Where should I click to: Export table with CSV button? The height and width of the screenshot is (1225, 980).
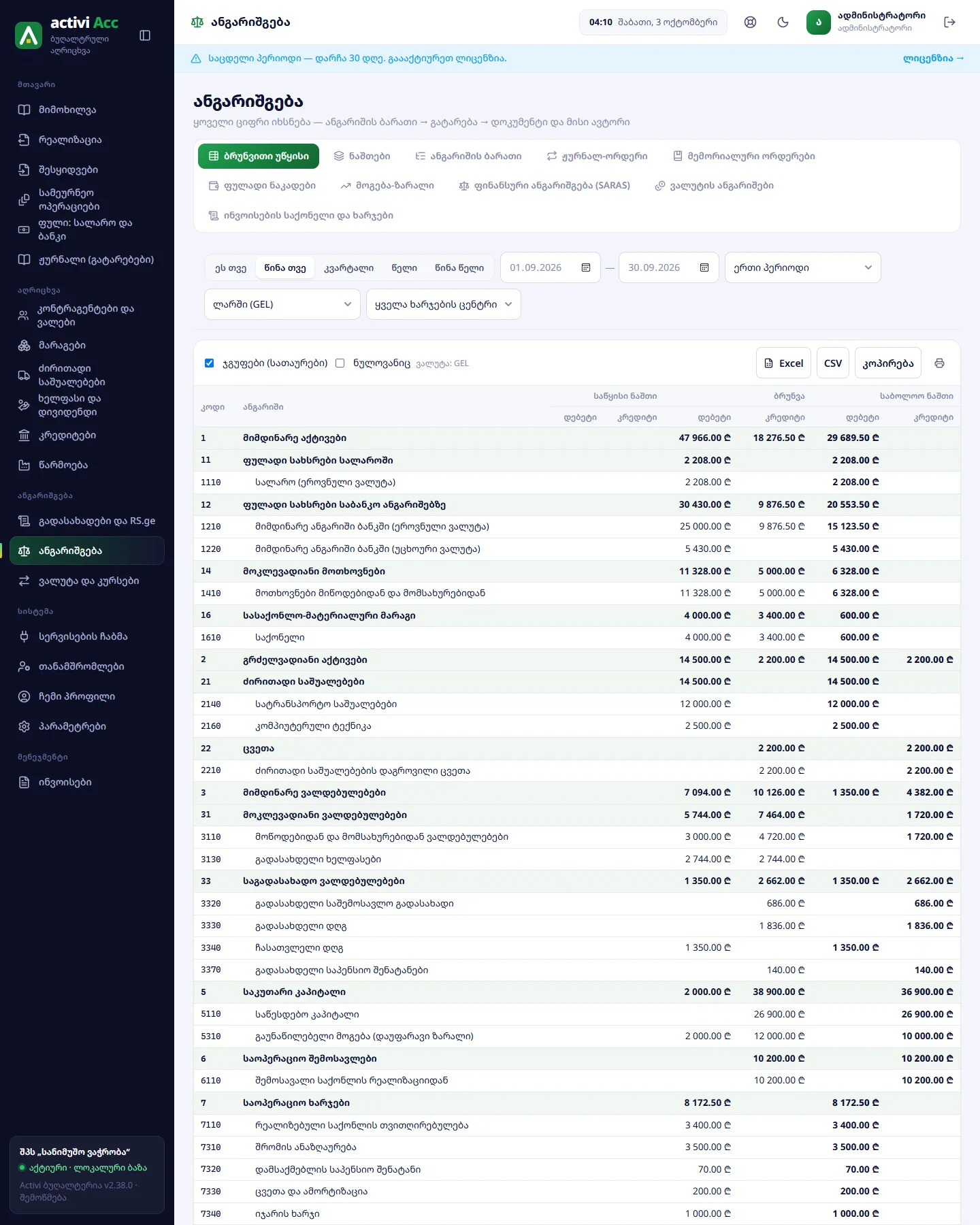833,363
